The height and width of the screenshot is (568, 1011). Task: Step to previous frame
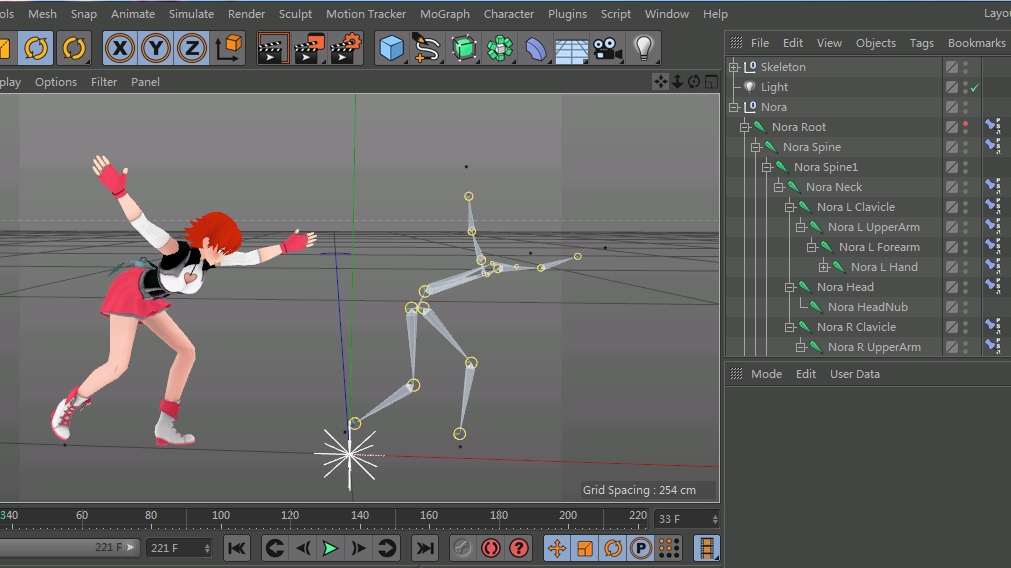click(302, 548)
